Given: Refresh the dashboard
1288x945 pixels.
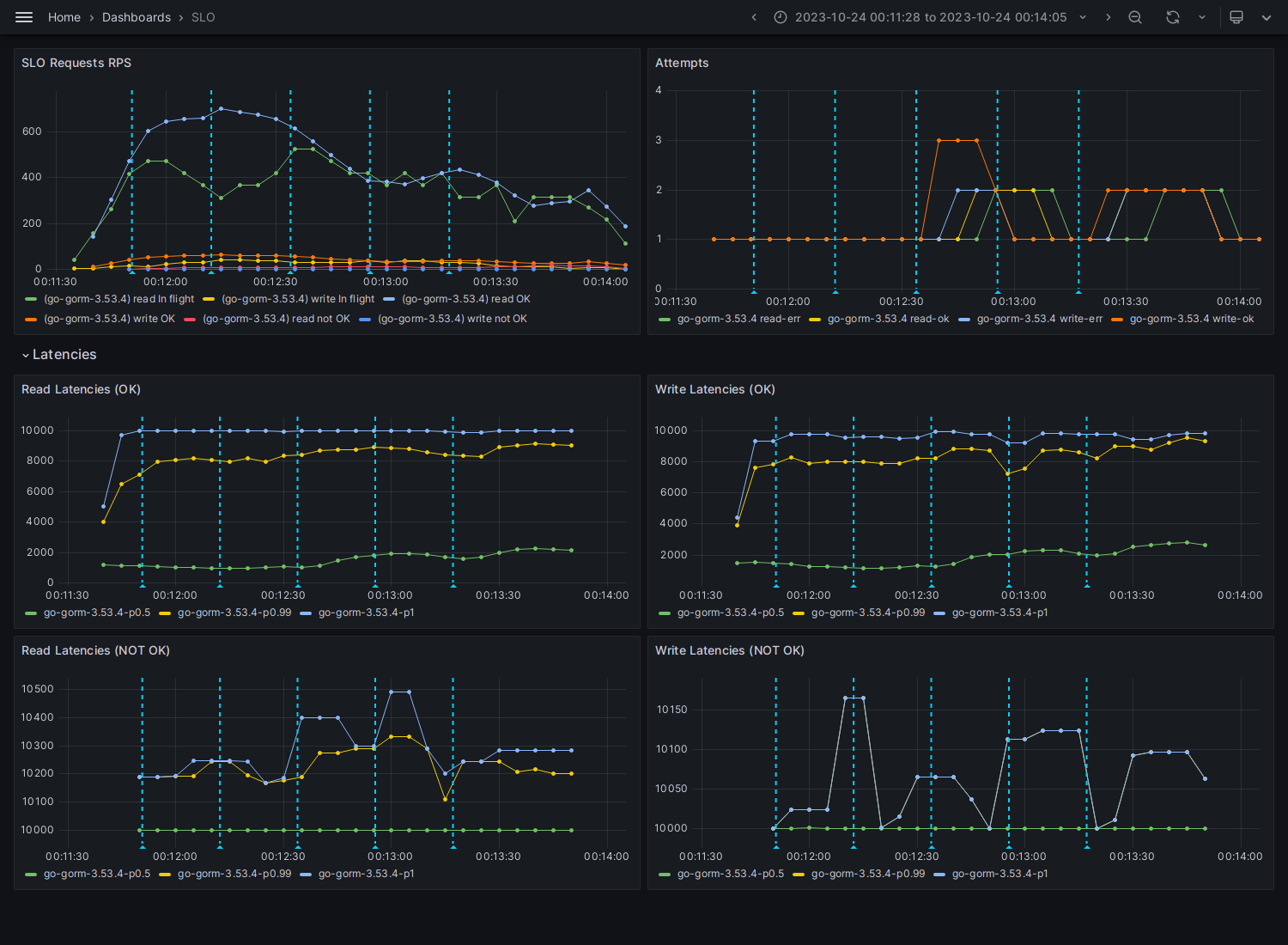Looking at the screenshot, I should coord(1173,17).
